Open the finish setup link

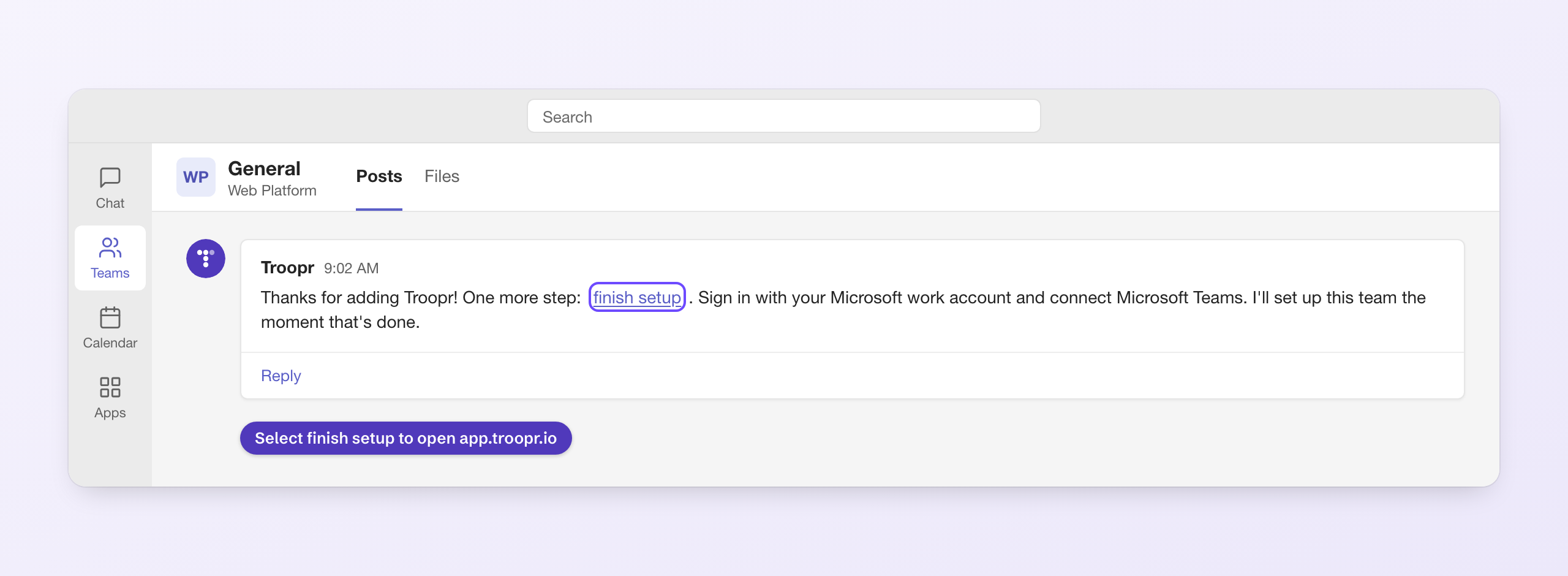[x=637, y=297]
